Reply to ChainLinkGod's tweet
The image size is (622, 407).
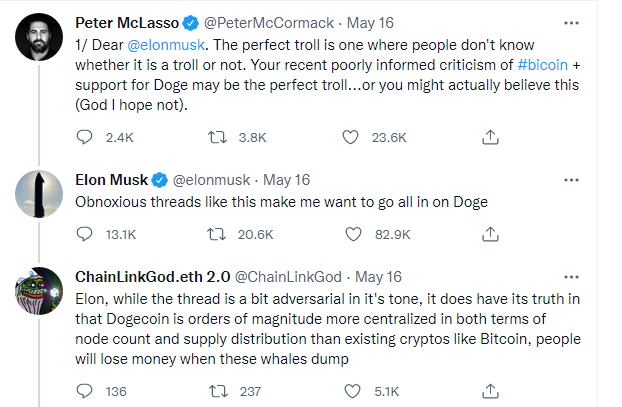click(85, 389)
